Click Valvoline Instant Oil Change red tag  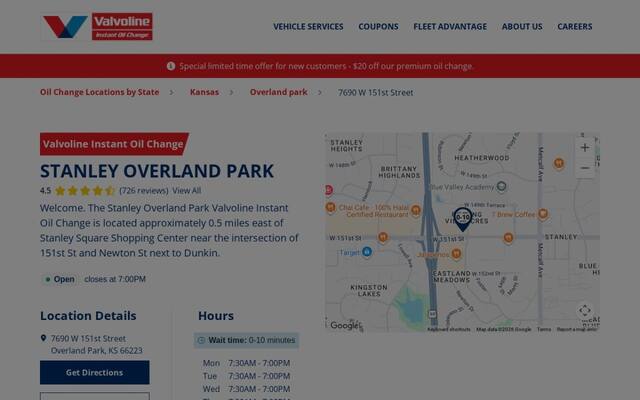pyautogui.click(x=114, y=144)
